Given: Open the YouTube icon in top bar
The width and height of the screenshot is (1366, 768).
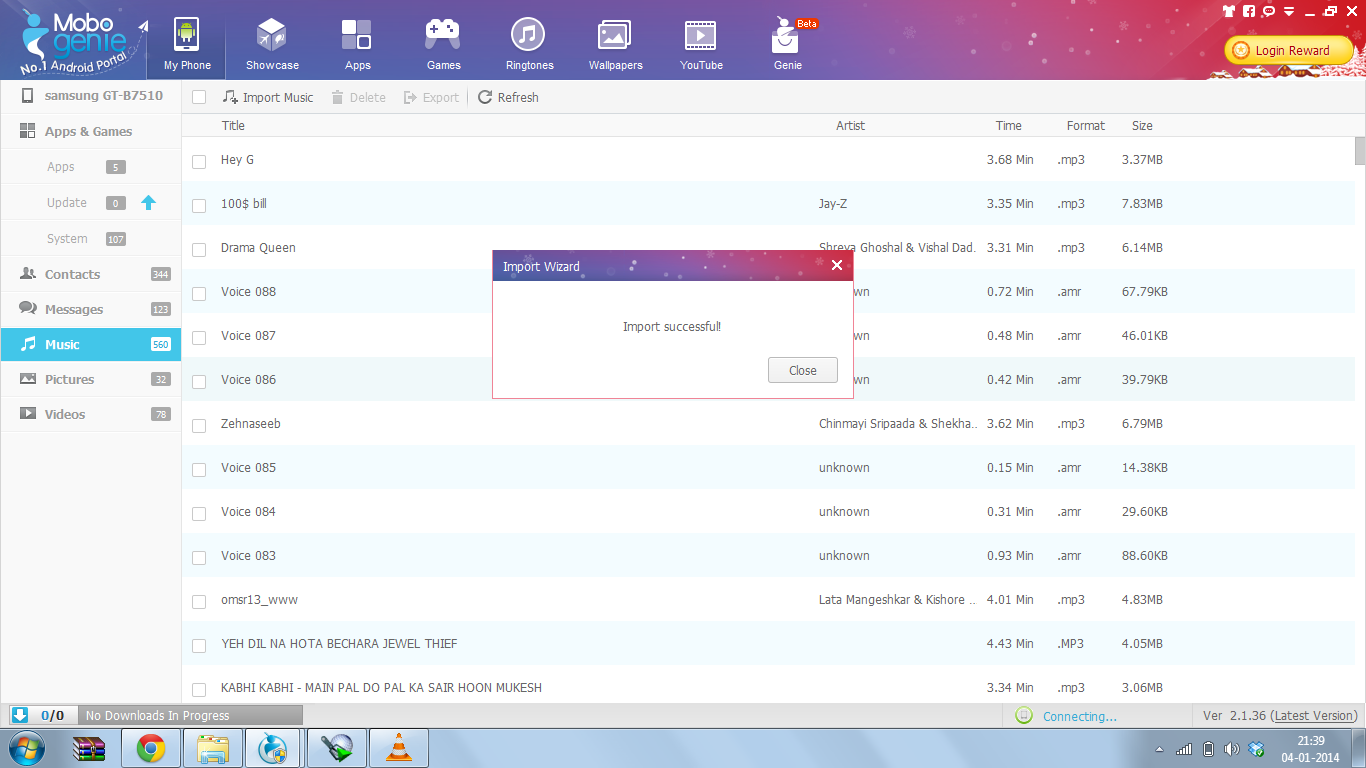Looking at the screenshot, I should 700,36.
